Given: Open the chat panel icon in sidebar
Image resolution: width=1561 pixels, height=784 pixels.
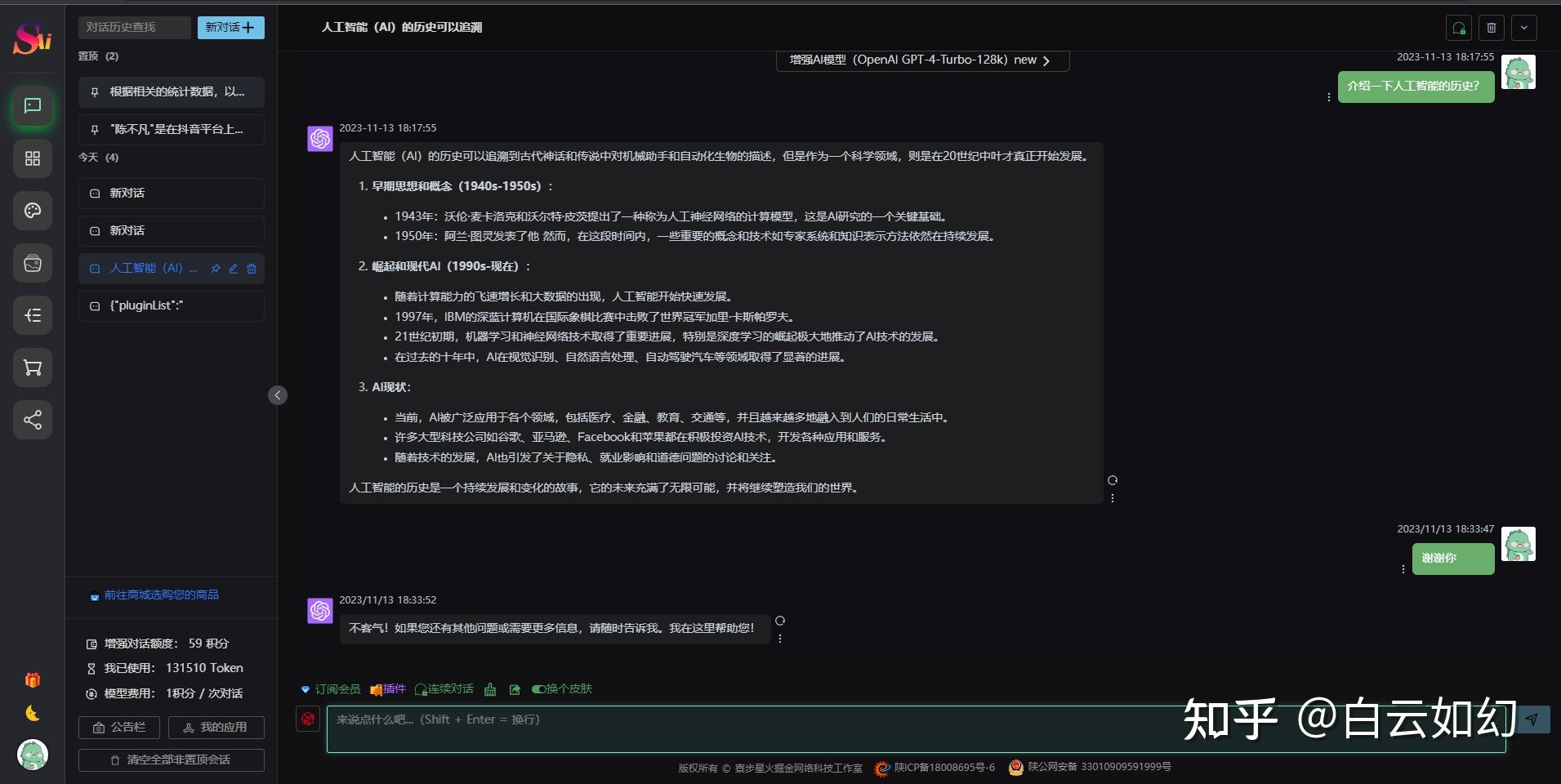Looking at the screenshot, I should 33,106.
